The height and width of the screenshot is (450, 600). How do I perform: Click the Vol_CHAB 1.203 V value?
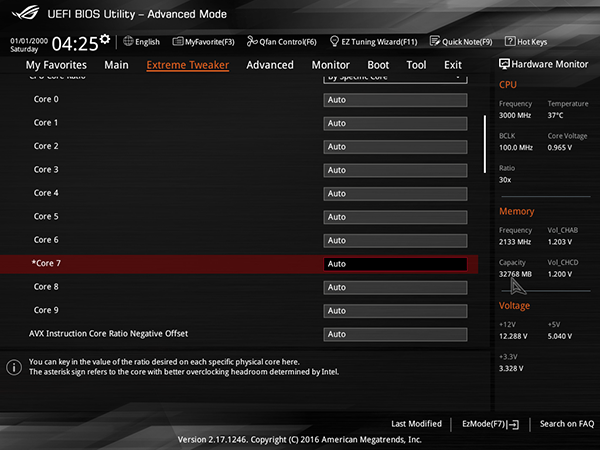tap(559, 242)
